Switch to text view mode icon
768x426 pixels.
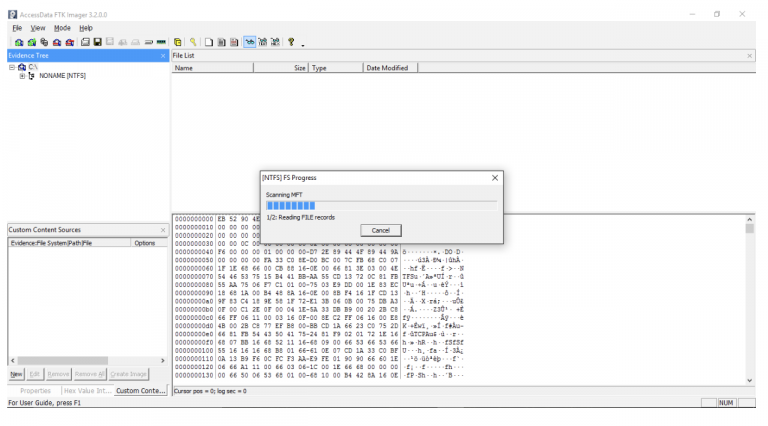263,42
